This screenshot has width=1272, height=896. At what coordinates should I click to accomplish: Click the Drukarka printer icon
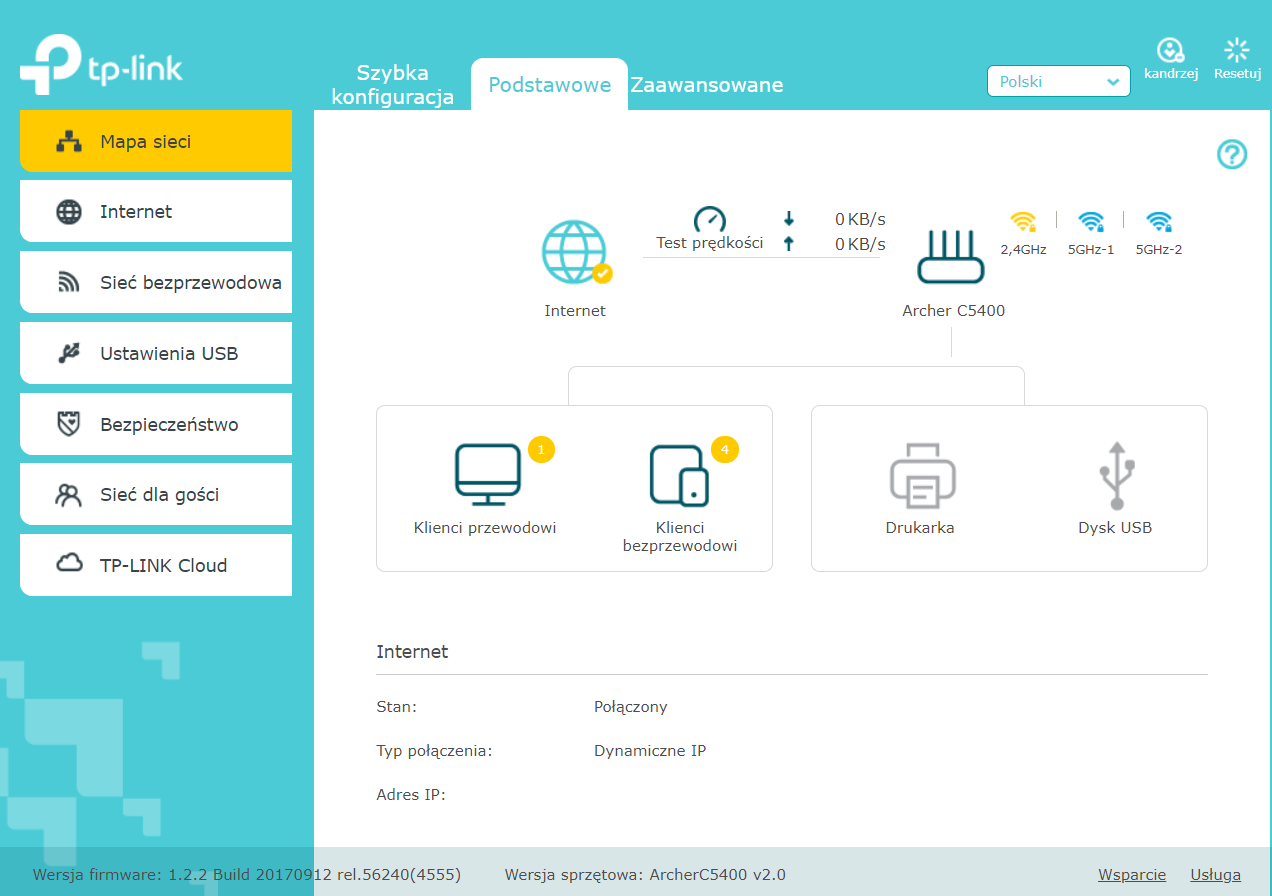[922, 477]
